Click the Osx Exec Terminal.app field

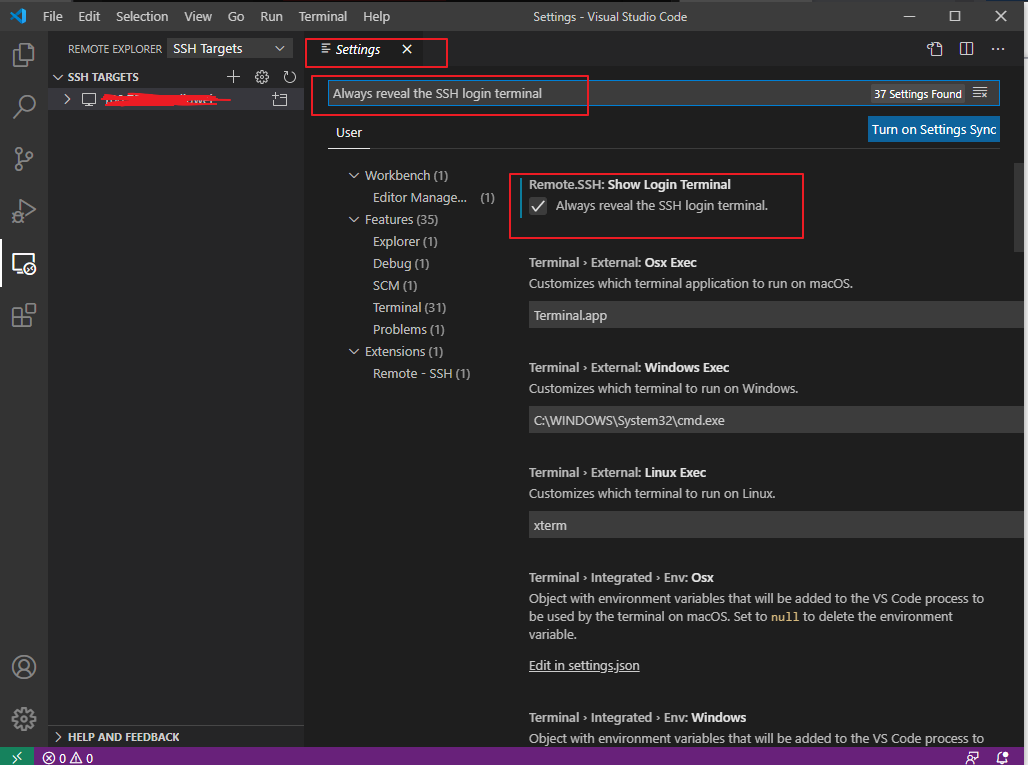778,315
